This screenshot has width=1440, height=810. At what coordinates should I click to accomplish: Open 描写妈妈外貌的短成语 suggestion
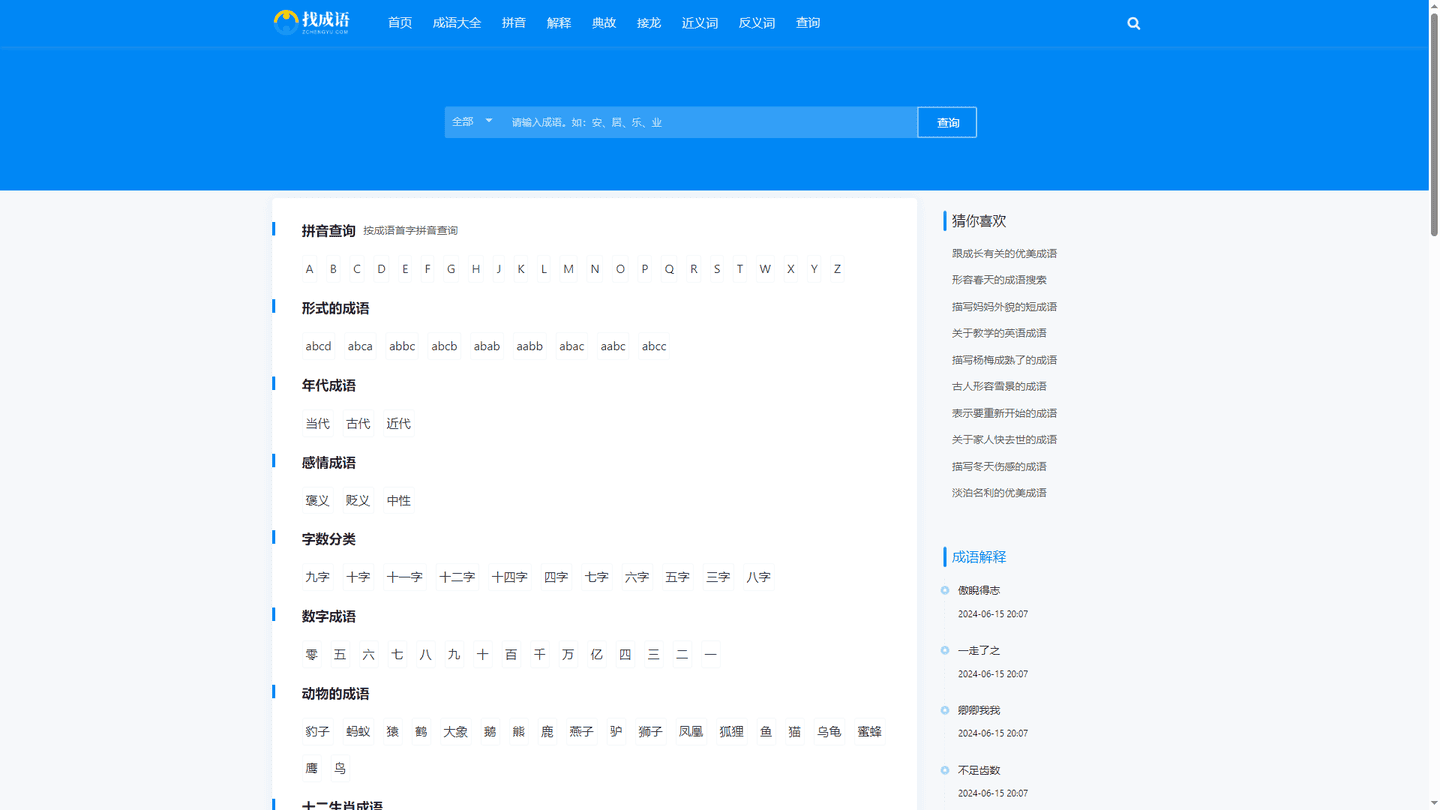point(1004,307)
